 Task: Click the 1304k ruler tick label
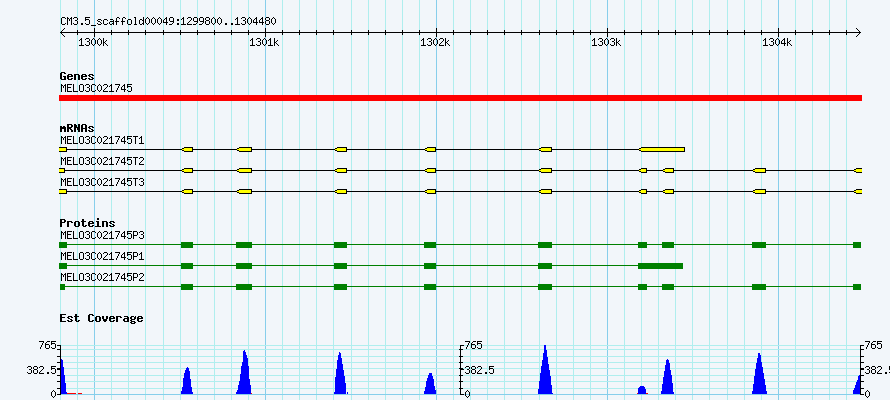pos(777,42)
